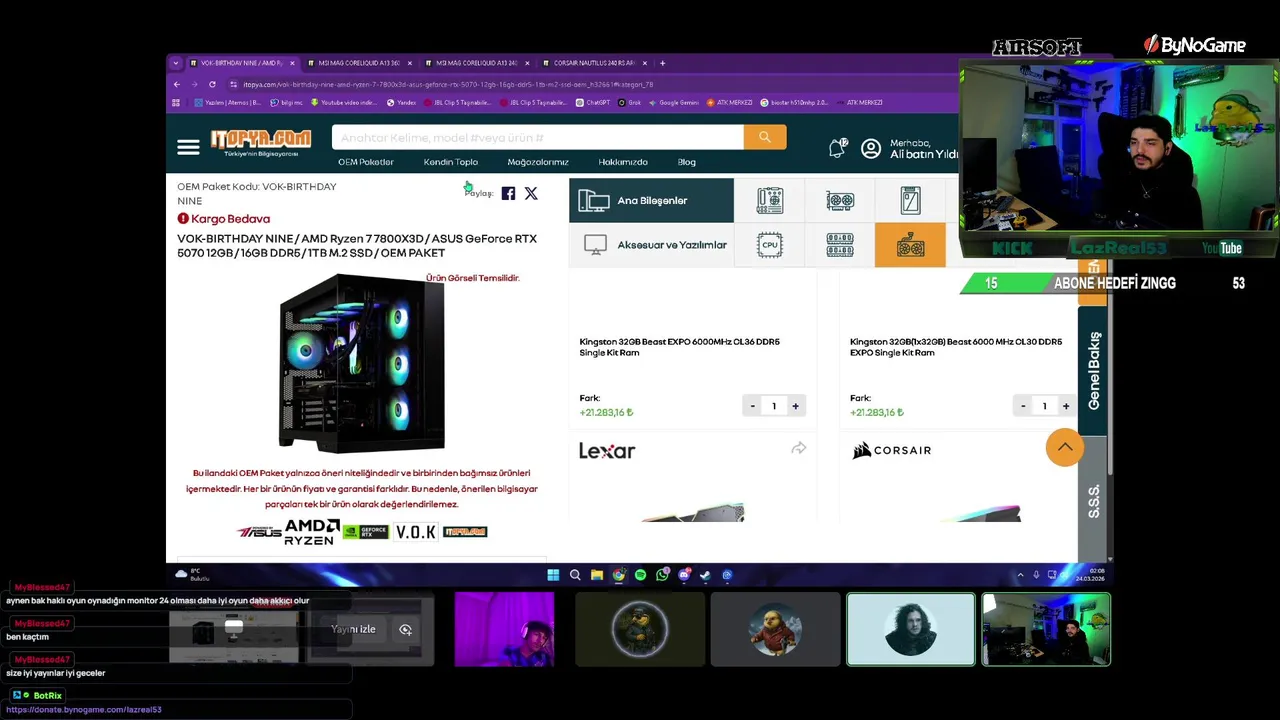Click the Lexar brand logo
Viewport: 1280px width, 720px height.
607,451
